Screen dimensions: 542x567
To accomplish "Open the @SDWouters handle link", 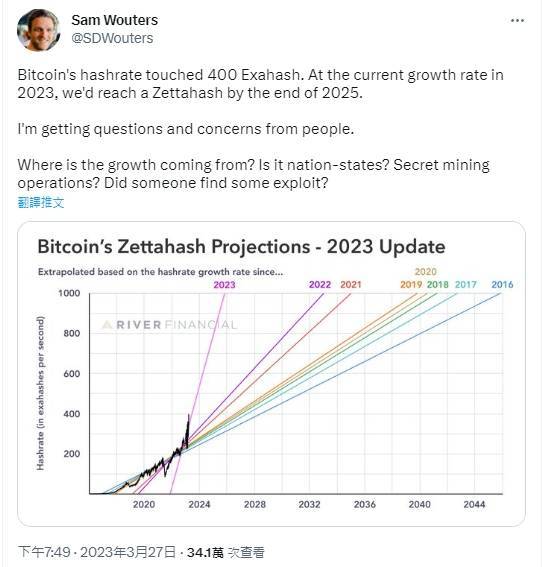I will 112,38.
